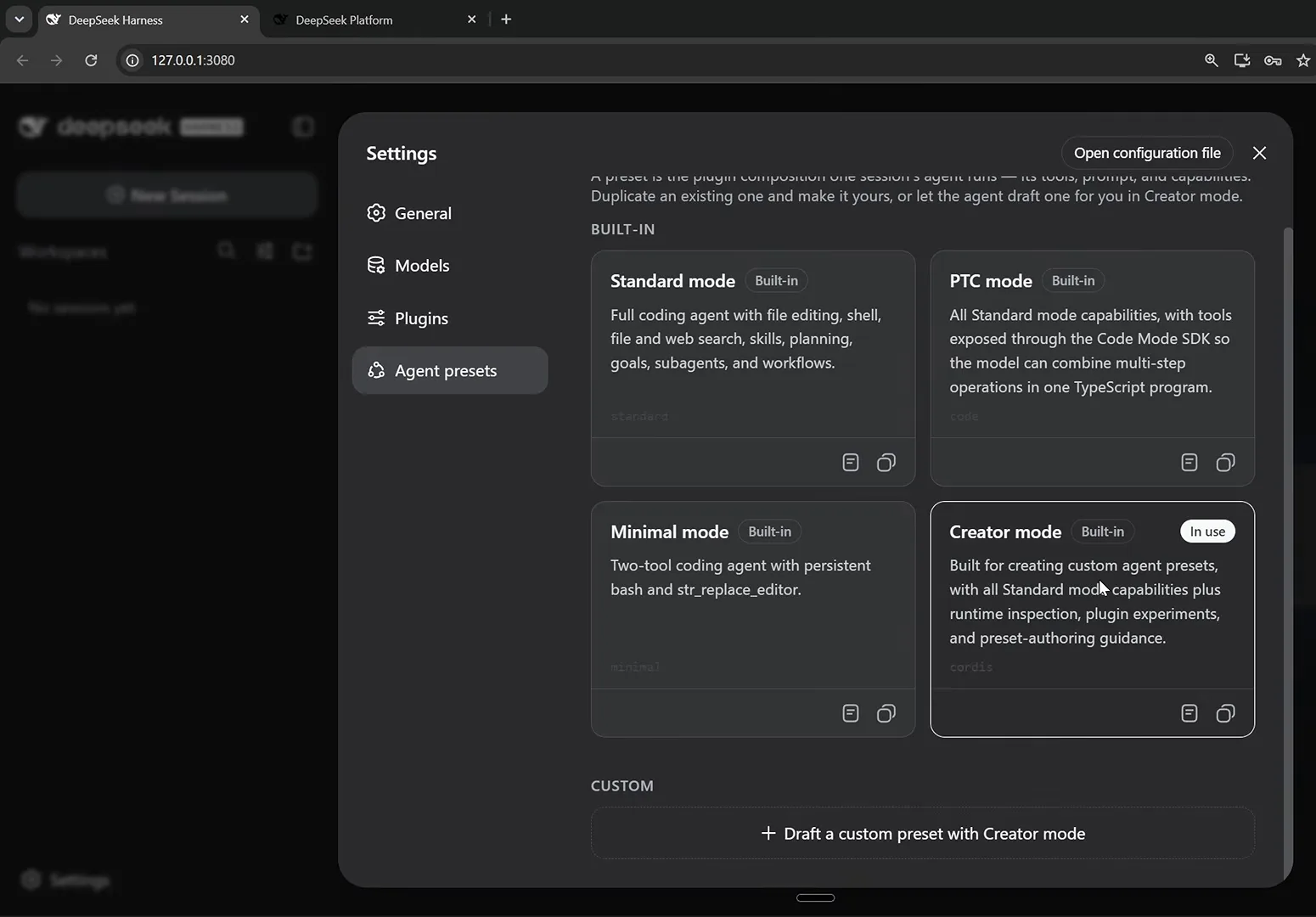Click the In use badge on Creator mode
This screenshot has width=1316, height=917.
tap(1207, 532)
